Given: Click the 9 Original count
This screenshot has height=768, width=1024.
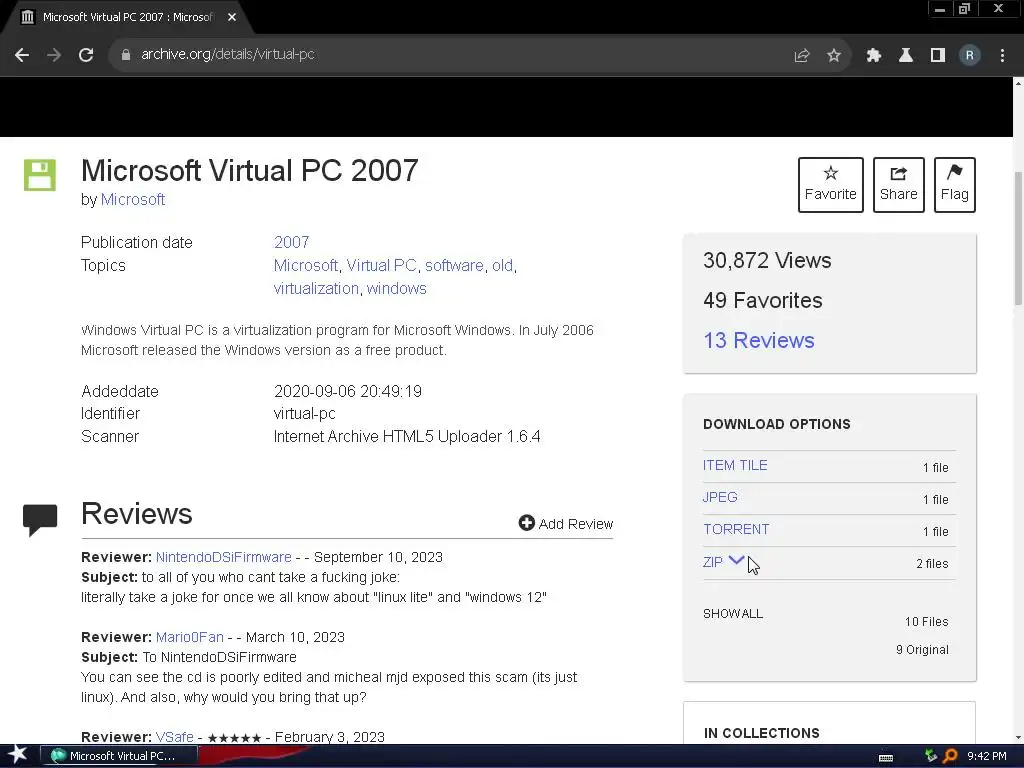Looking at the screenshot, I should 922,650.
